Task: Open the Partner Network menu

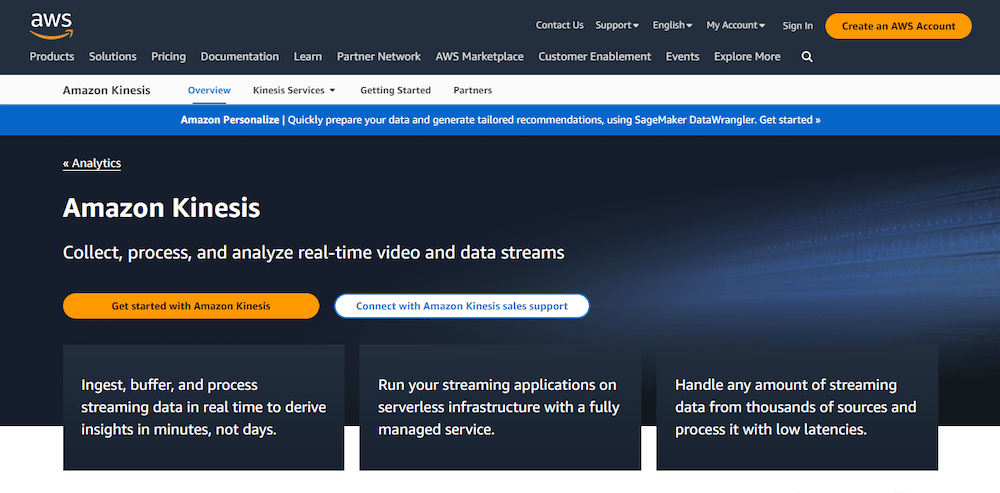Action: pyautogui.click(x=379, y=57)
